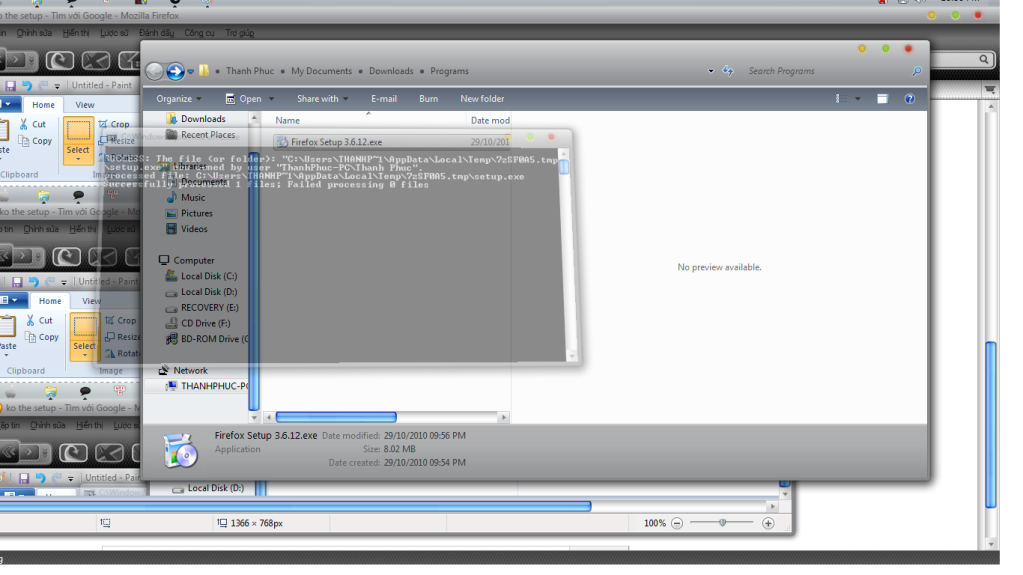1023x575 pixels.
Task: Open the Share with dropdown
Action: pyautogui.click(x=322, y=99)
